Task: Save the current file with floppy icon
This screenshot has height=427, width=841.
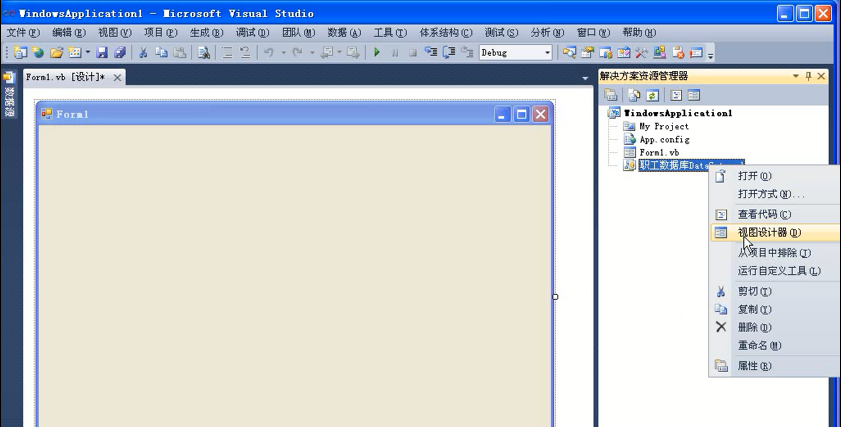Action: pyautogui.click(x=102, y=53)
